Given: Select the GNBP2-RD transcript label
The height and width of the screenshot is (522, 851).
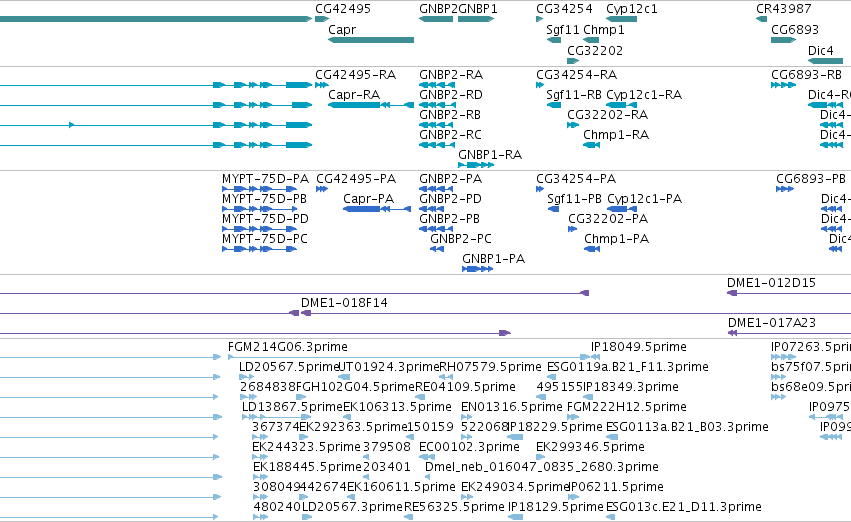Looking at the screenshot, I should point(450,95).
